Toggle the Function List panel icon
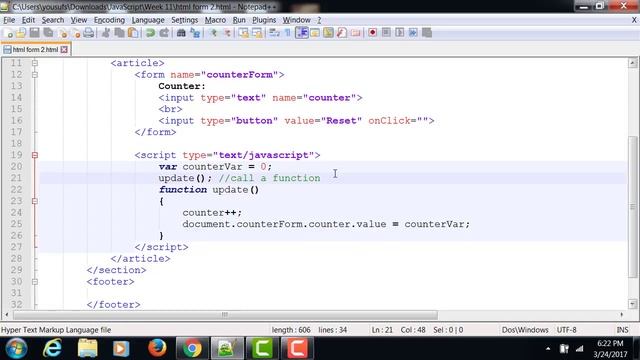This screenshot has height=360, width=640. pyautogui.click(x=342, y=33)
